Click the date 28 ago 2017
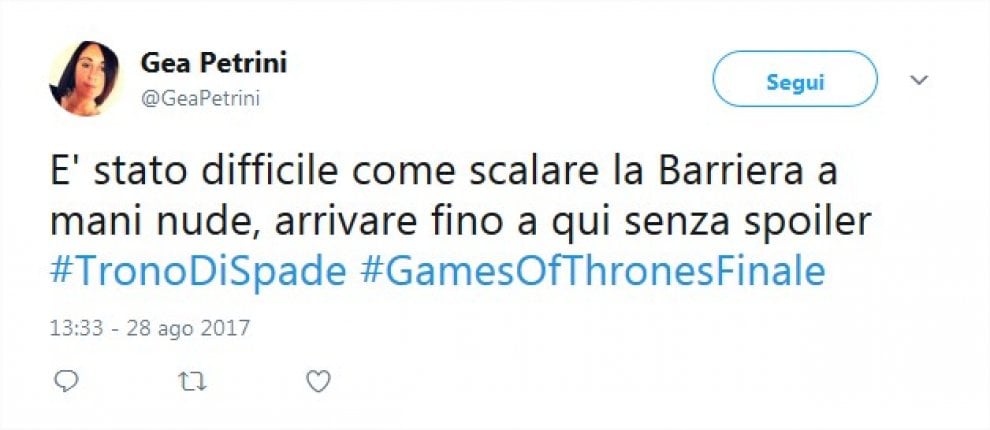This screenshot has height=430, width=990. pyautogui.click(x=188, y=328)
